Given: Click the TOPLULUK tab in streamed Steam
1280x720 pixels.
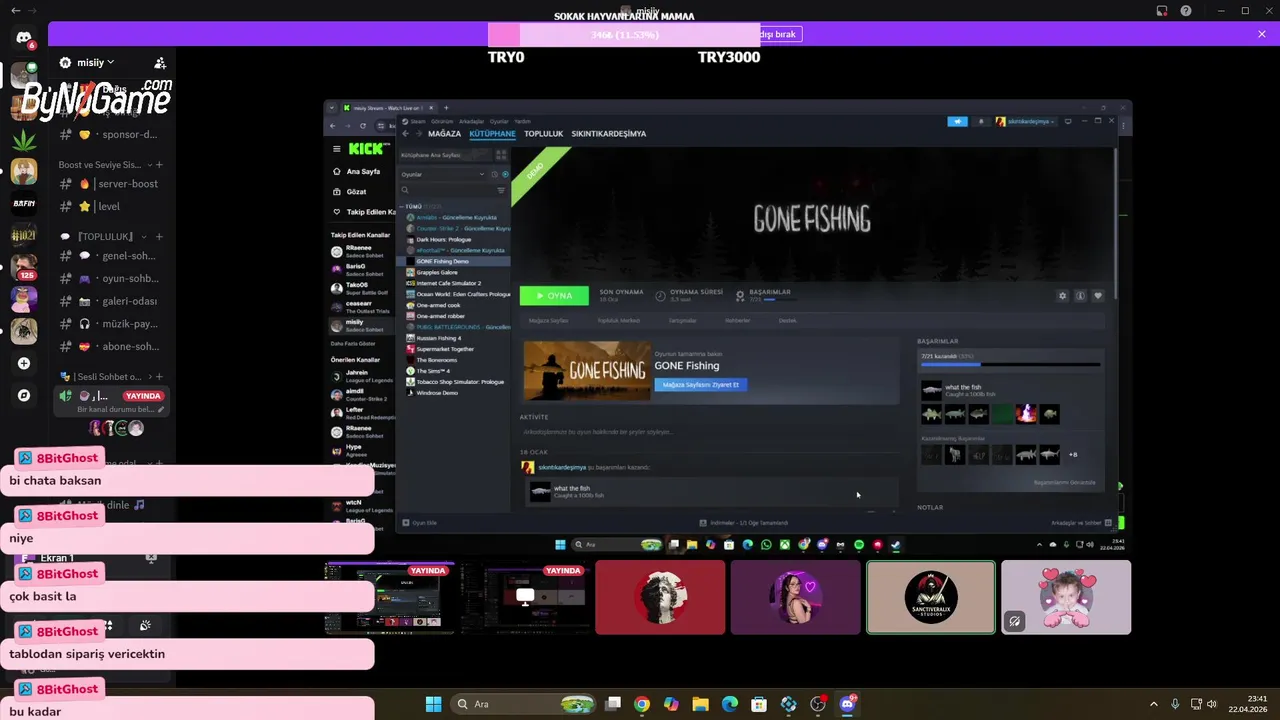Looking at the screenshot, I should point(544,133).
